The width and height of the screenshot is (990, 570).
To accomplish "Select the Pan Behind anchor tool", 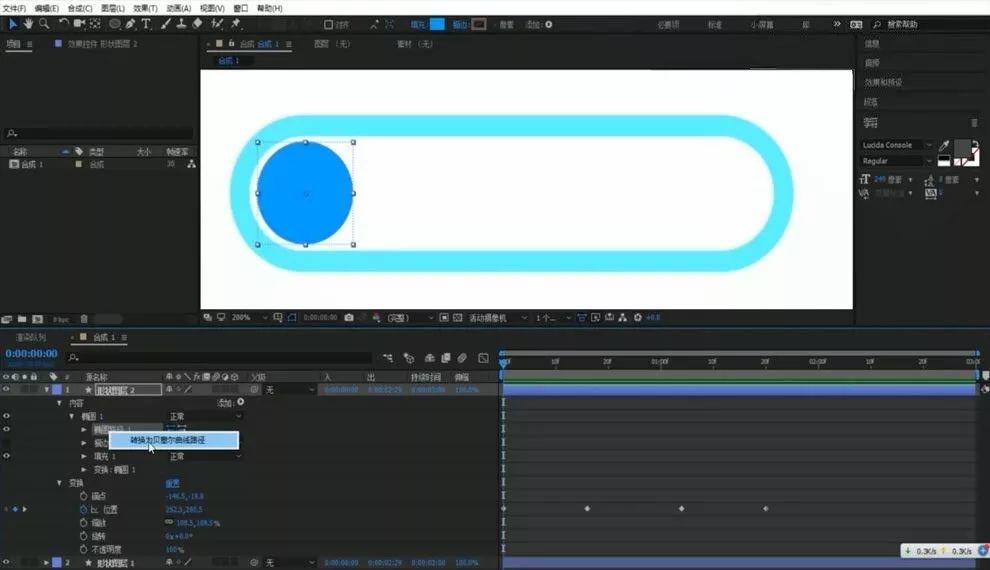I will click(95, 24).
